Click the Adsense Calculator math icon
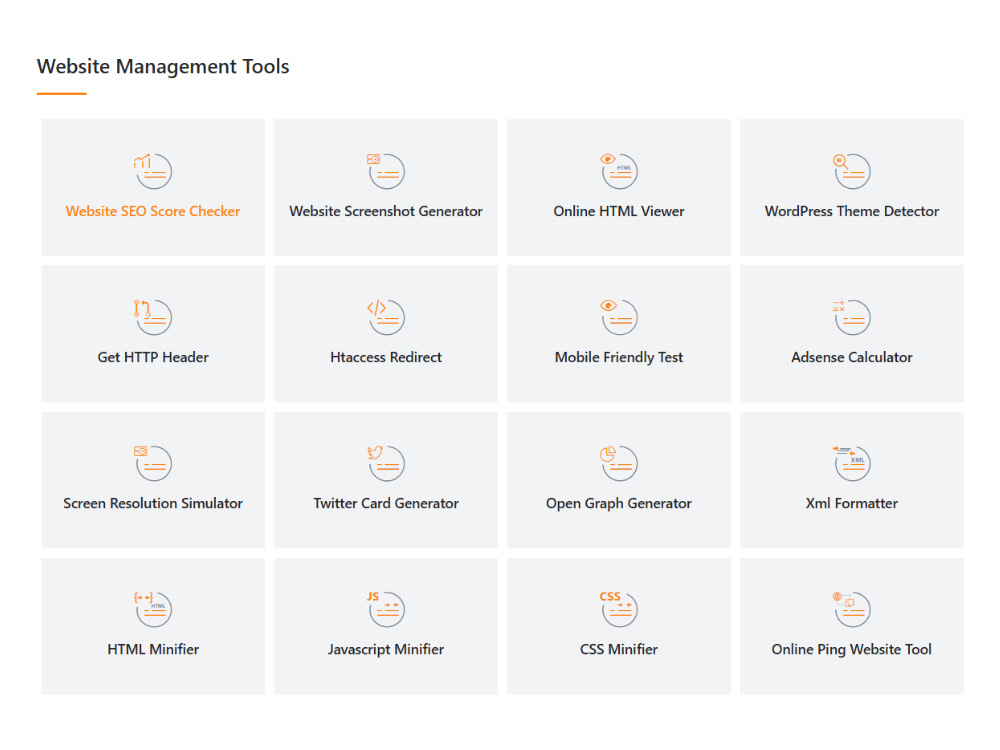 851,317
